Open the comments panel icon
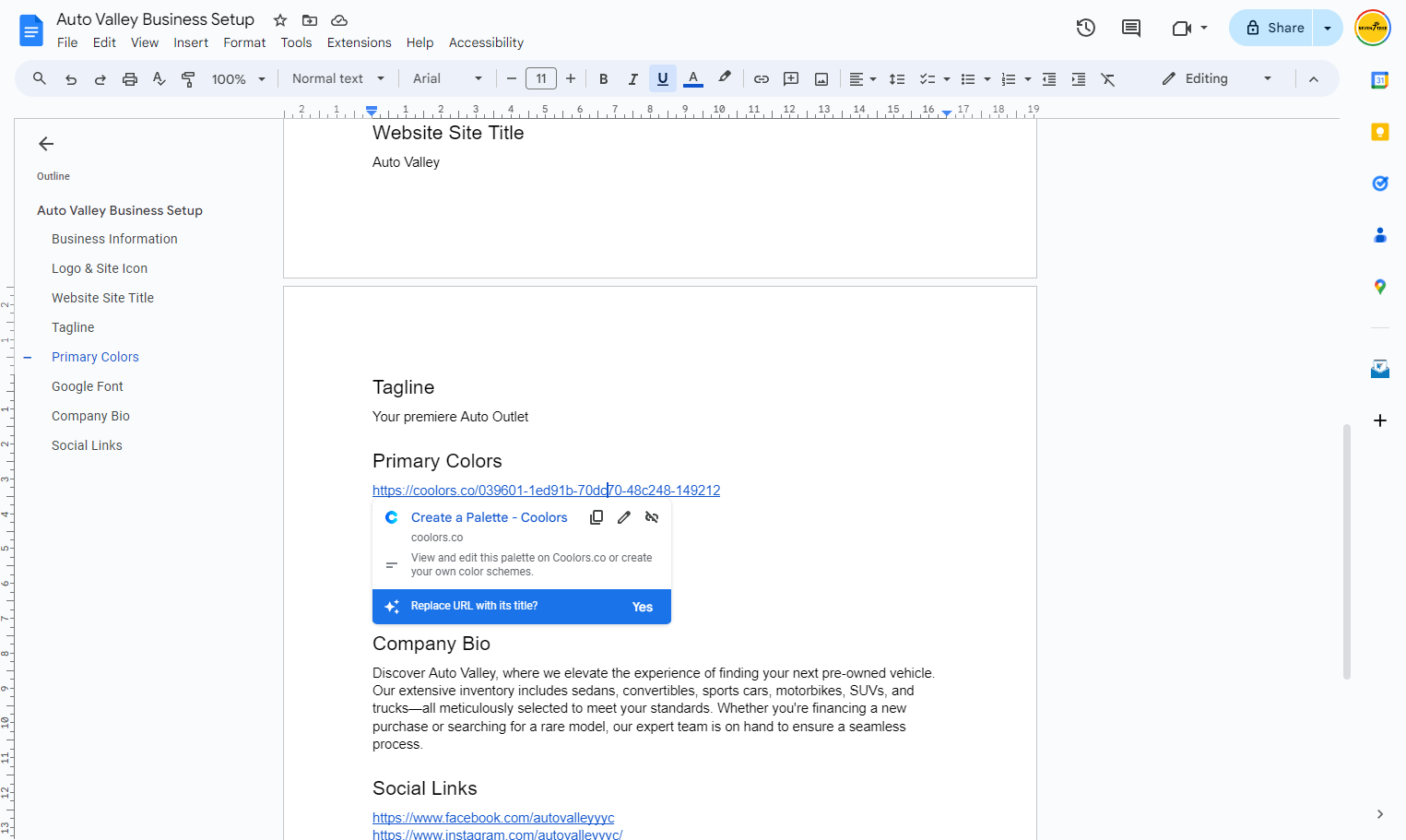Screen dimensions: 1406x840 tap(1131, 28)
